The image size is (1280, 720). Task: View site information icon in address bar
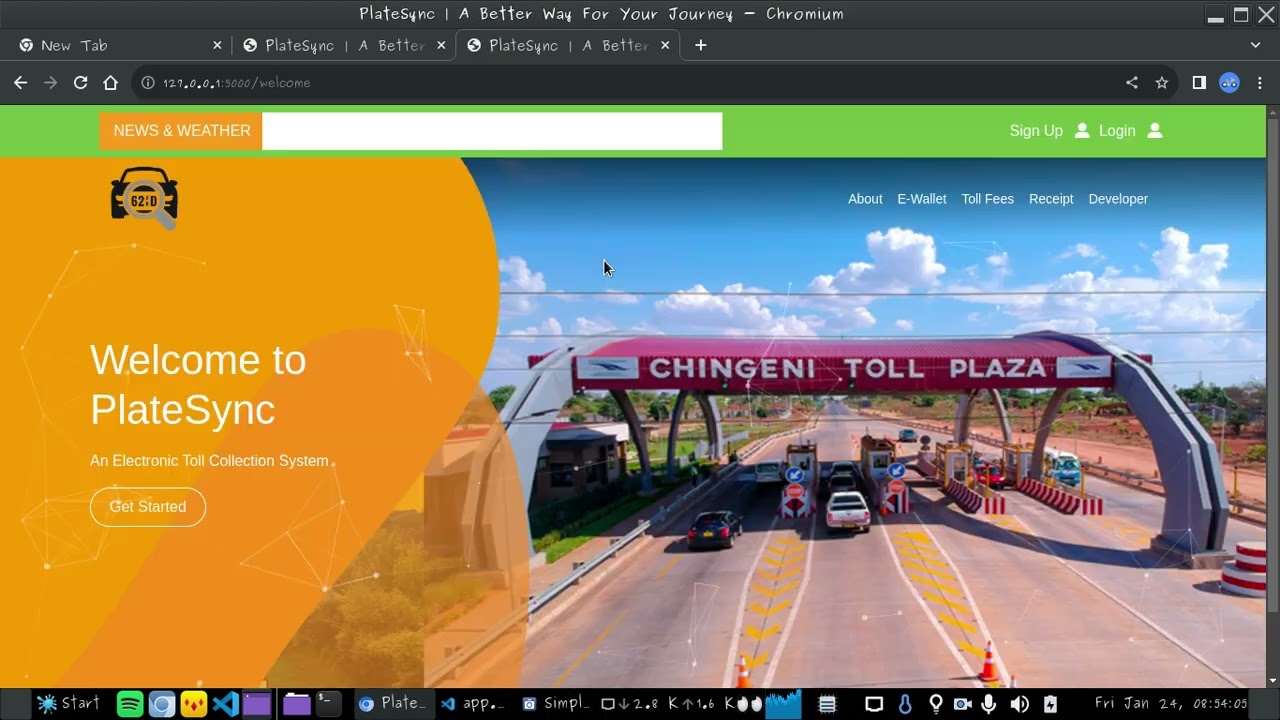(148, 83)
